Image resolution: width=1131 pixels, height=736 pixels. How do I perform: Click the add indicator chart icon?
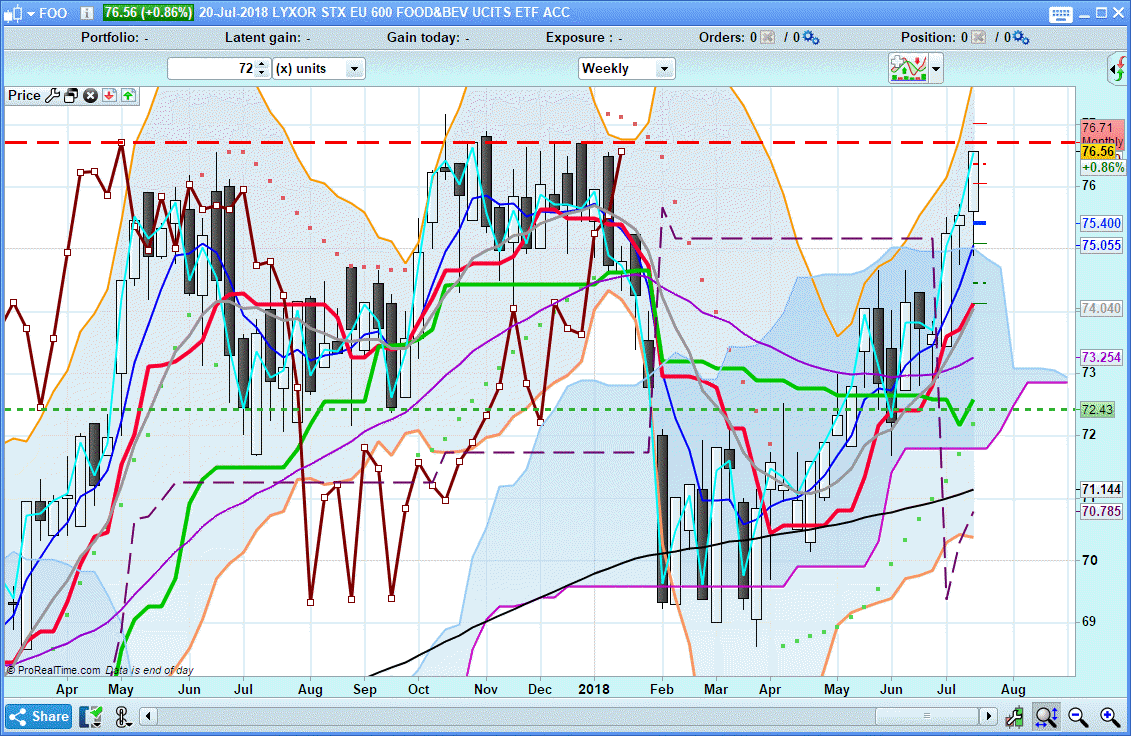[908, 69]
